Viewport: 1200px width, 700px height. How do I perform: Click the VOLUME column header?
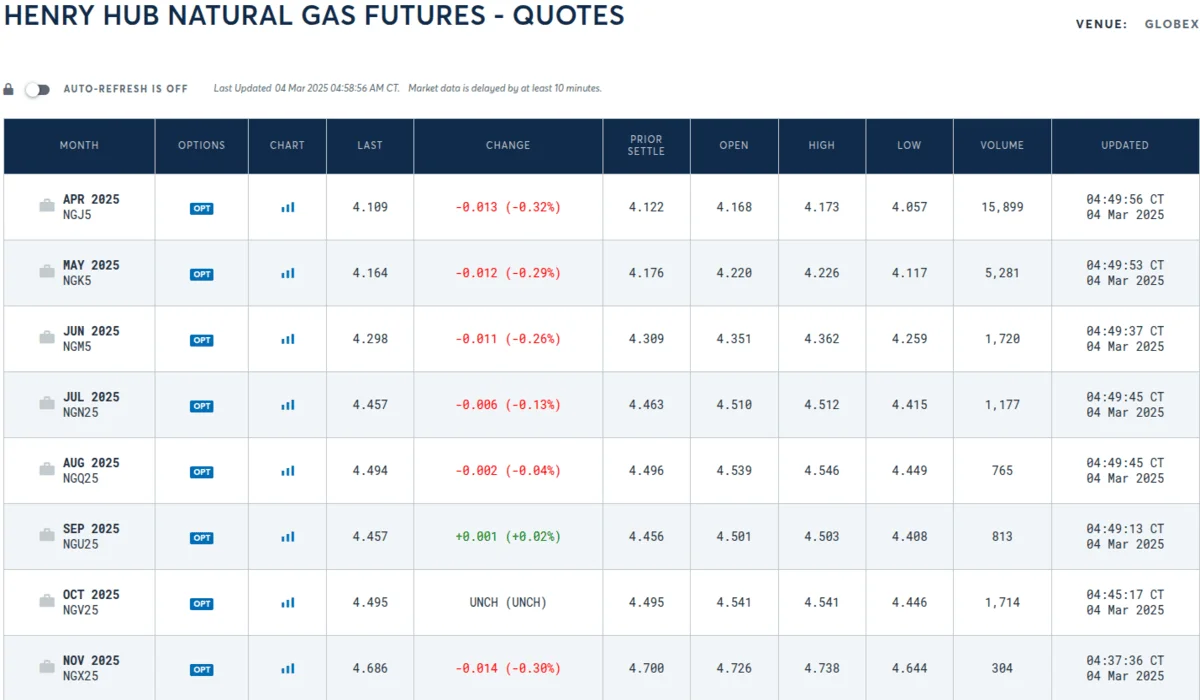point(1002,145)
